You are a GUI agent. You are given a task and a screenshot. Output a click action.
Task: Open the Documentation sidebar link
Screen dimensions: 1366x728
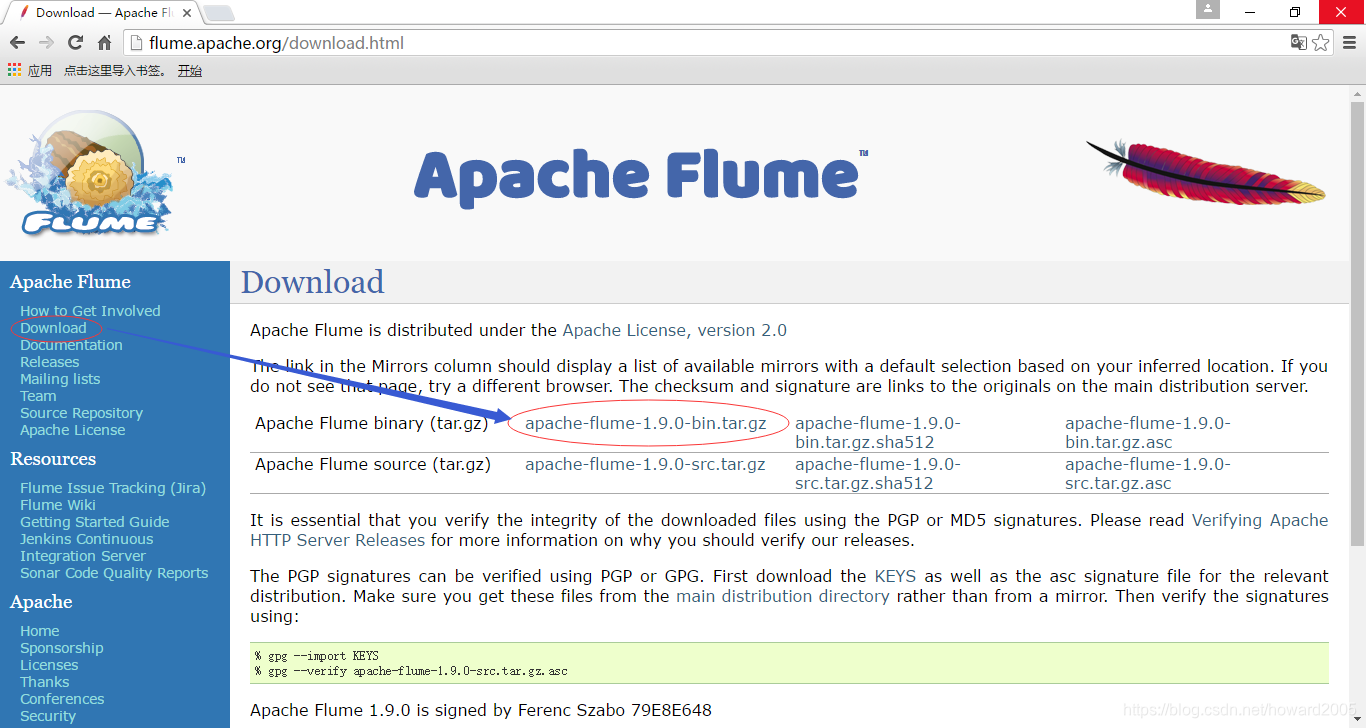point(71,345)
